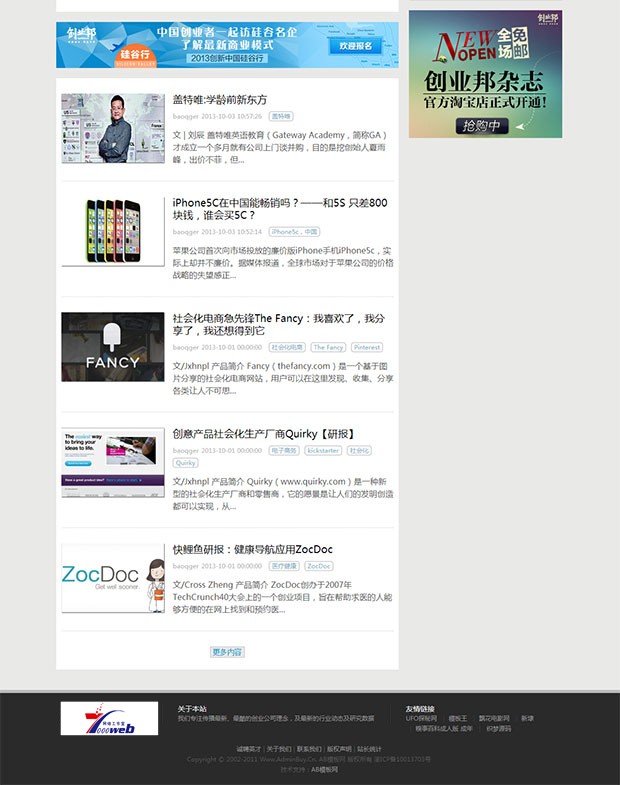Image resolution: width=620 pixels, height=785 pixels.
Task: Select the 电子商务 tag
Action: (x=284, y=451)
